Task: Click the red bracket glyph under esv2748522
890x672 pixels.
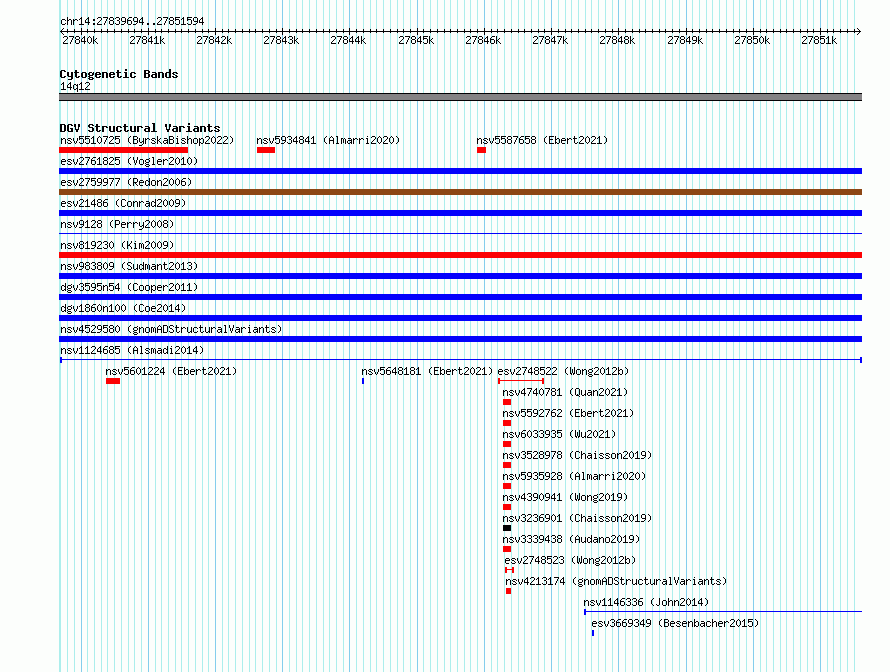Action: pos(521,381)
